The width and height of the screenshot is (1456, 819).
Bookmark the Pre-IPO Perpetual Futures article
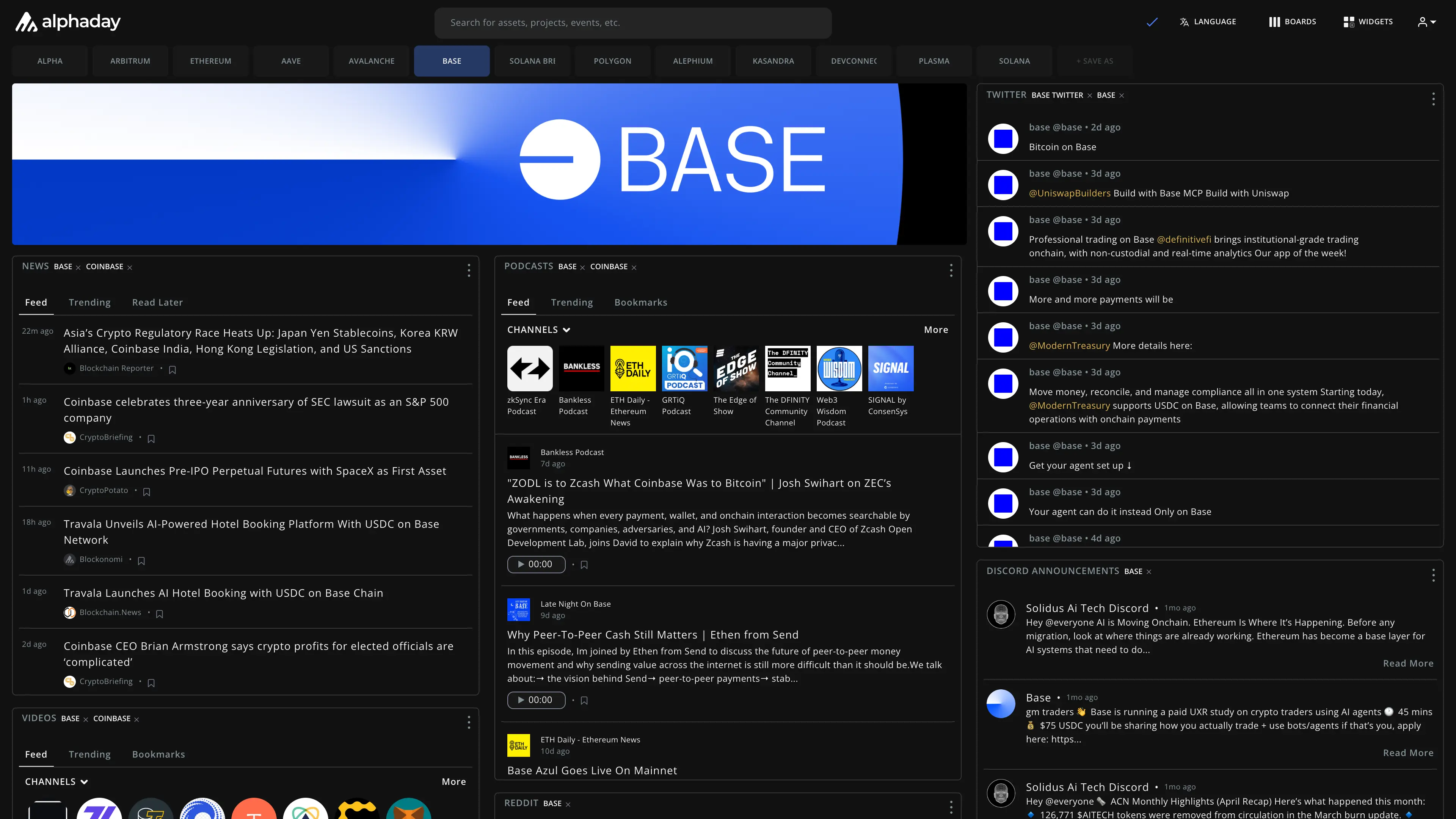pyautogui.click(x=146, y=492)
